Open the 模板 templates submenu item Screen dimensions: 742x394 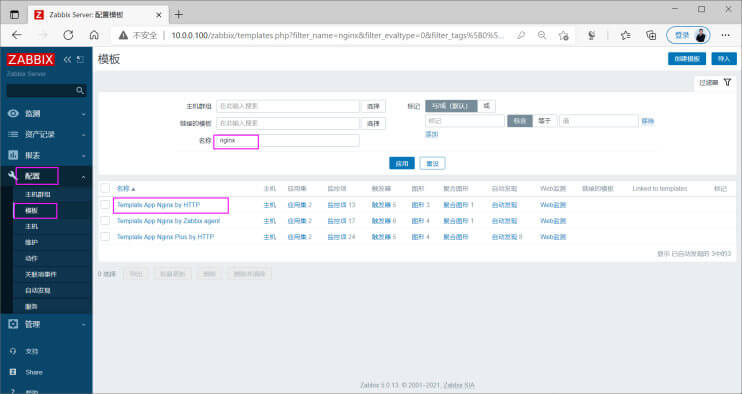pyautogui.click(x=32, y=210)
